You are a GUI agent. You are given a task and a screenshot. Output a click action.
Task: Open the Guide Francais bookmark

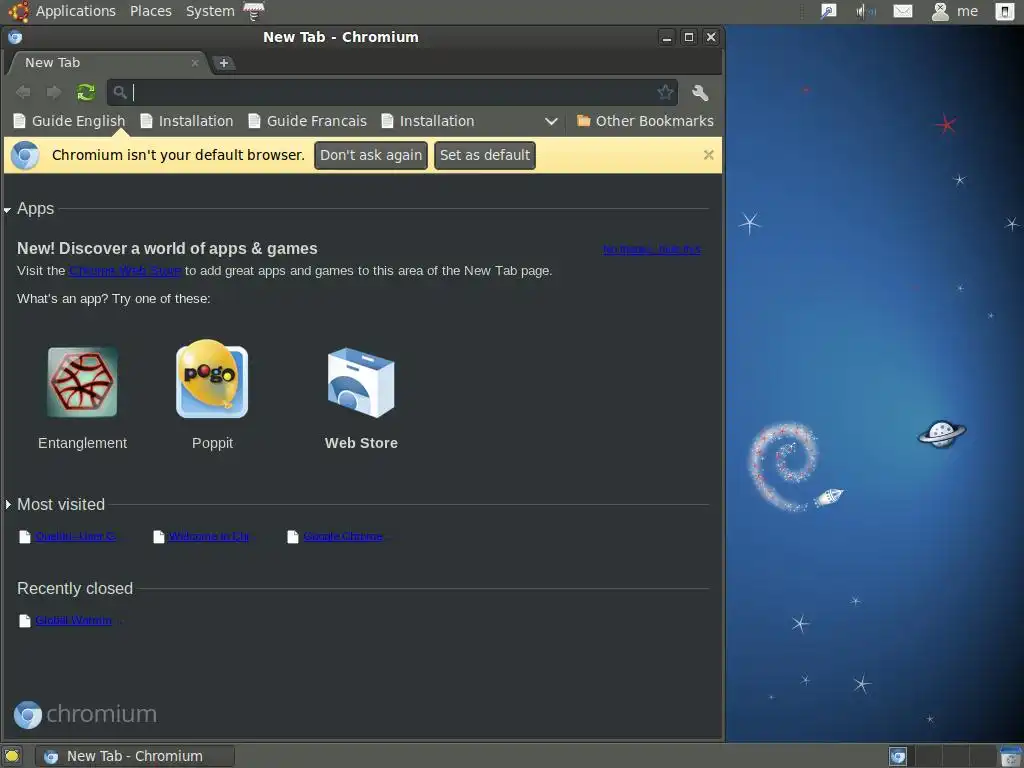(308, 121)
